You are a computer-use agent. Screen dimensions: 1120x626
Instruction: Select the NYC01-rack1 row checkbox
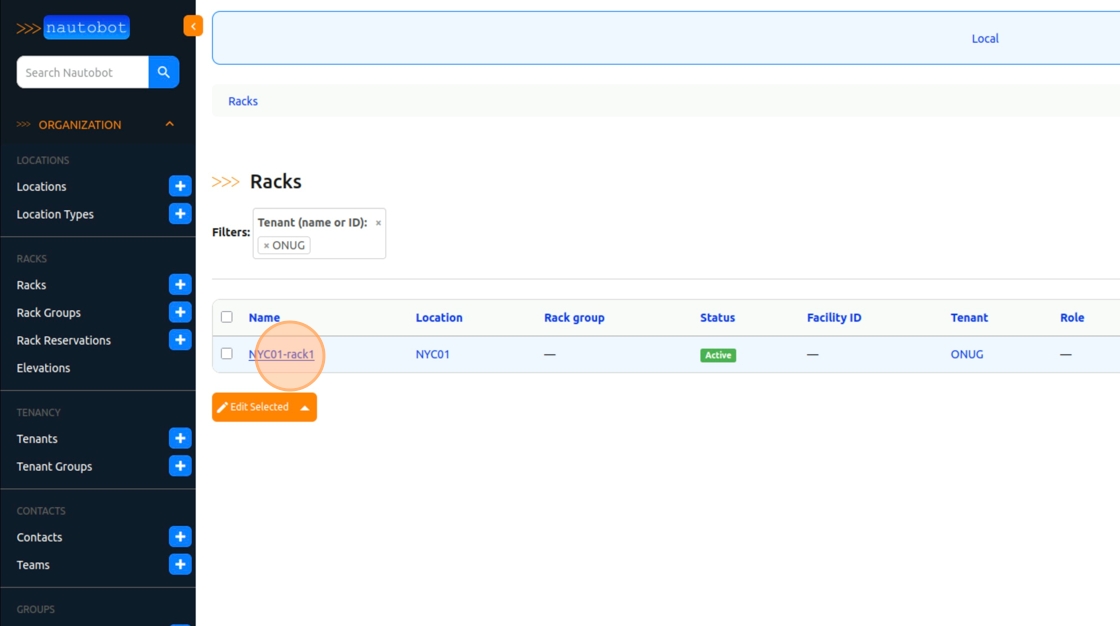226,353
